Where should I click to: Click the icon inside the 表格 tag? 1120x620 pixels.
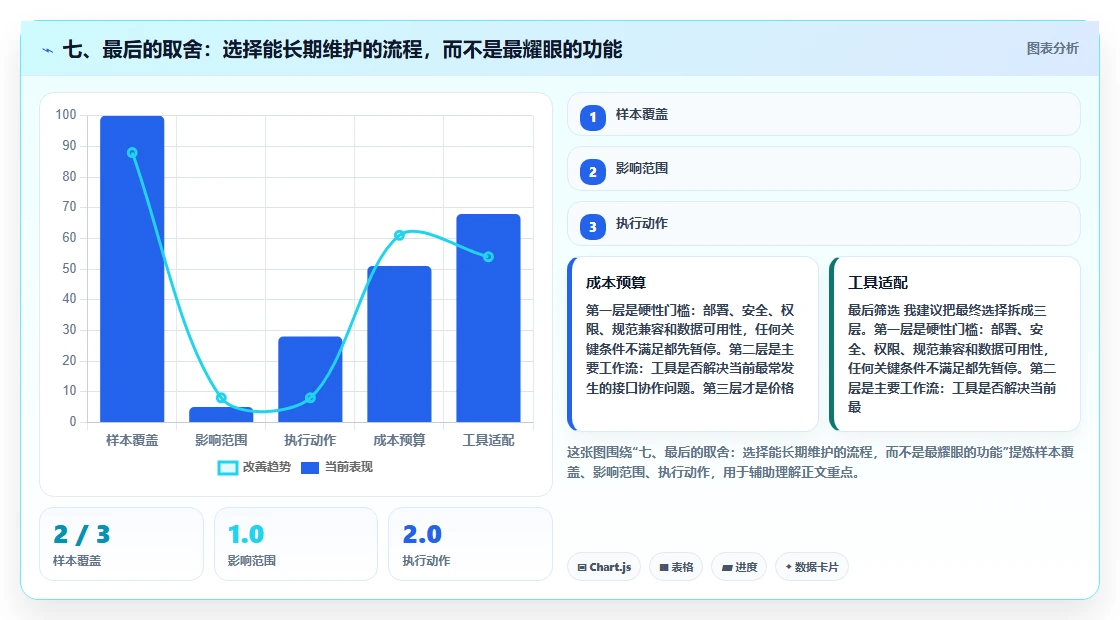point(664,567)
